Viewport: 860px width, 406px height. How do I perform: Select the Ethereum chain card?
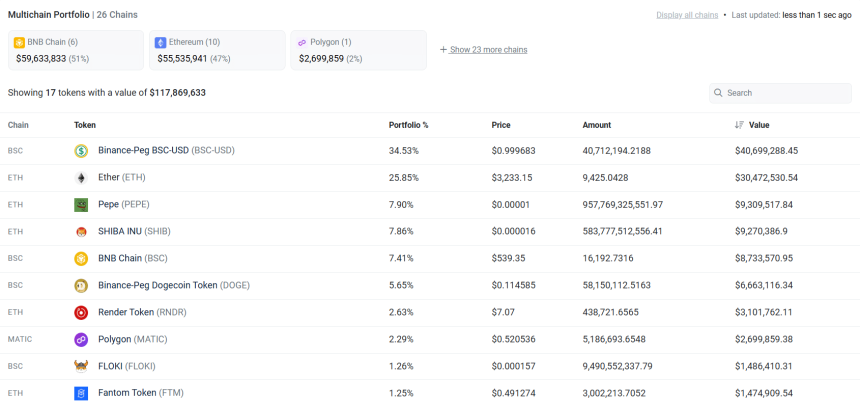pyautogui.click(x=217, y=50)
